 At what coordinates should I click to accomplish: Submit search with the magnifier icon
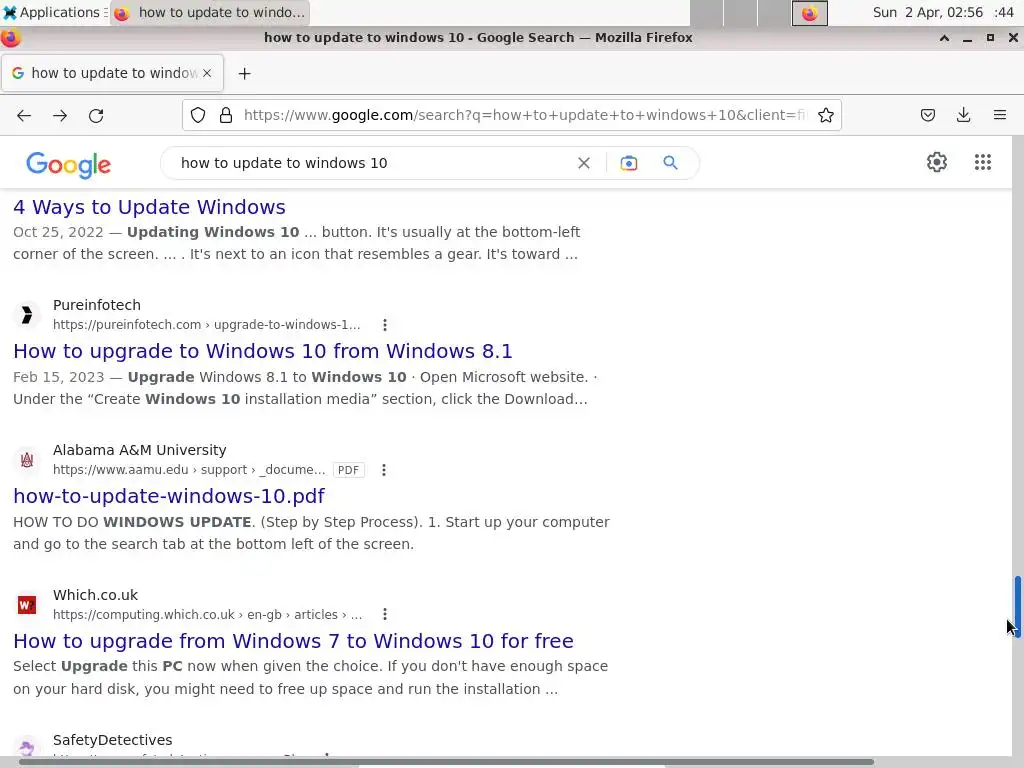click(670, 163)
